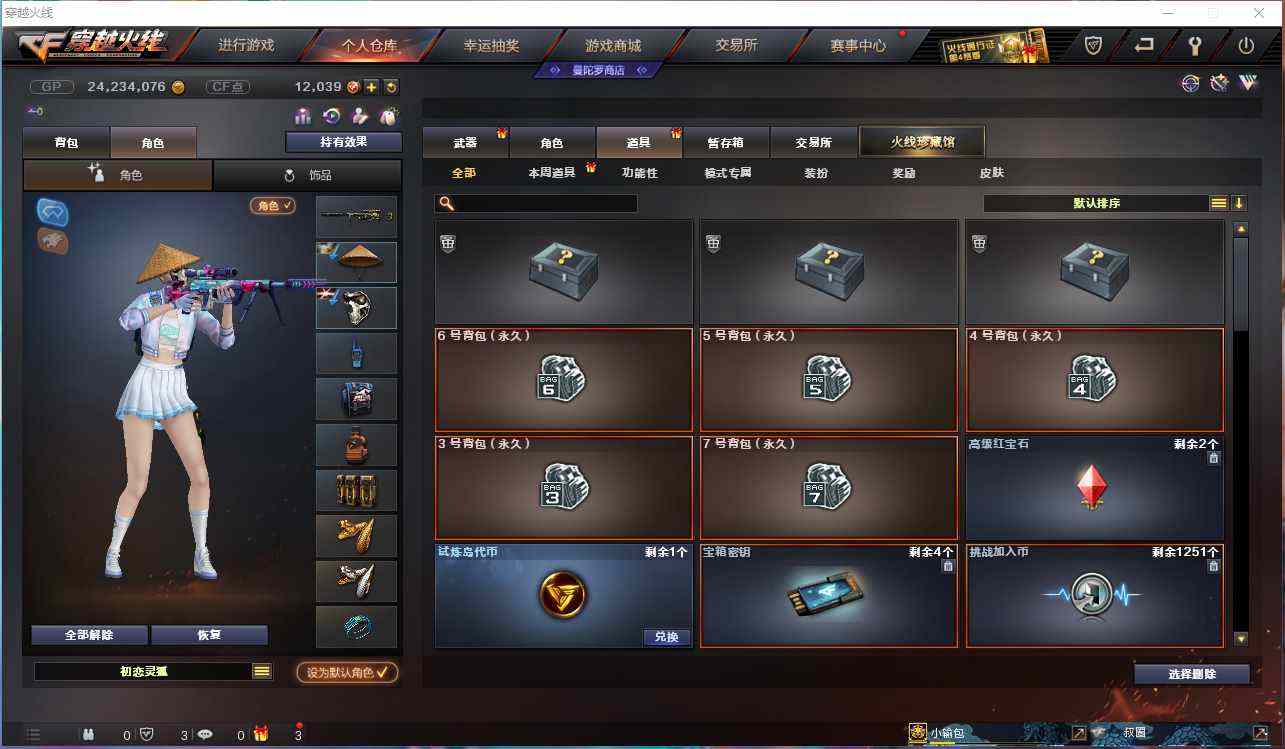Click the trash icon on 高级红宝石
Viewport: 1285px width, 749px height.
click(1213, 458)
